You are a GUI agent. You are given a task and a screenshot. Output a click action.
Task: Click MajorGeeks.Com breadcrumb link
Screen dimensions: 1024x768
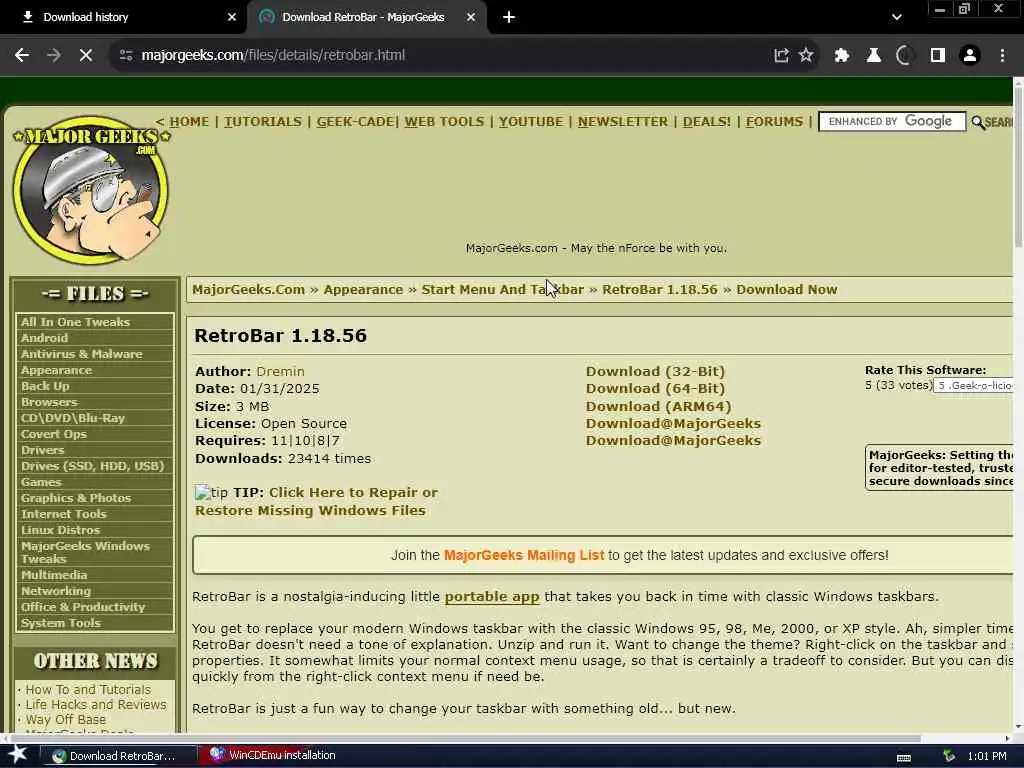click(248, 289)
